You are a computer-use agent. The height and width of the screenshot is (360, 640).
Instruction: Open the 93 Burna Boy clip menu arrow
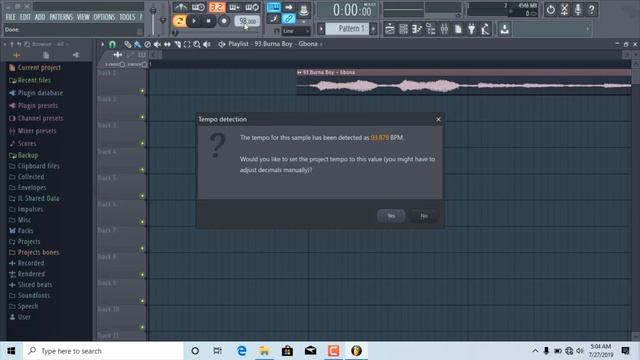pos(299,72)
